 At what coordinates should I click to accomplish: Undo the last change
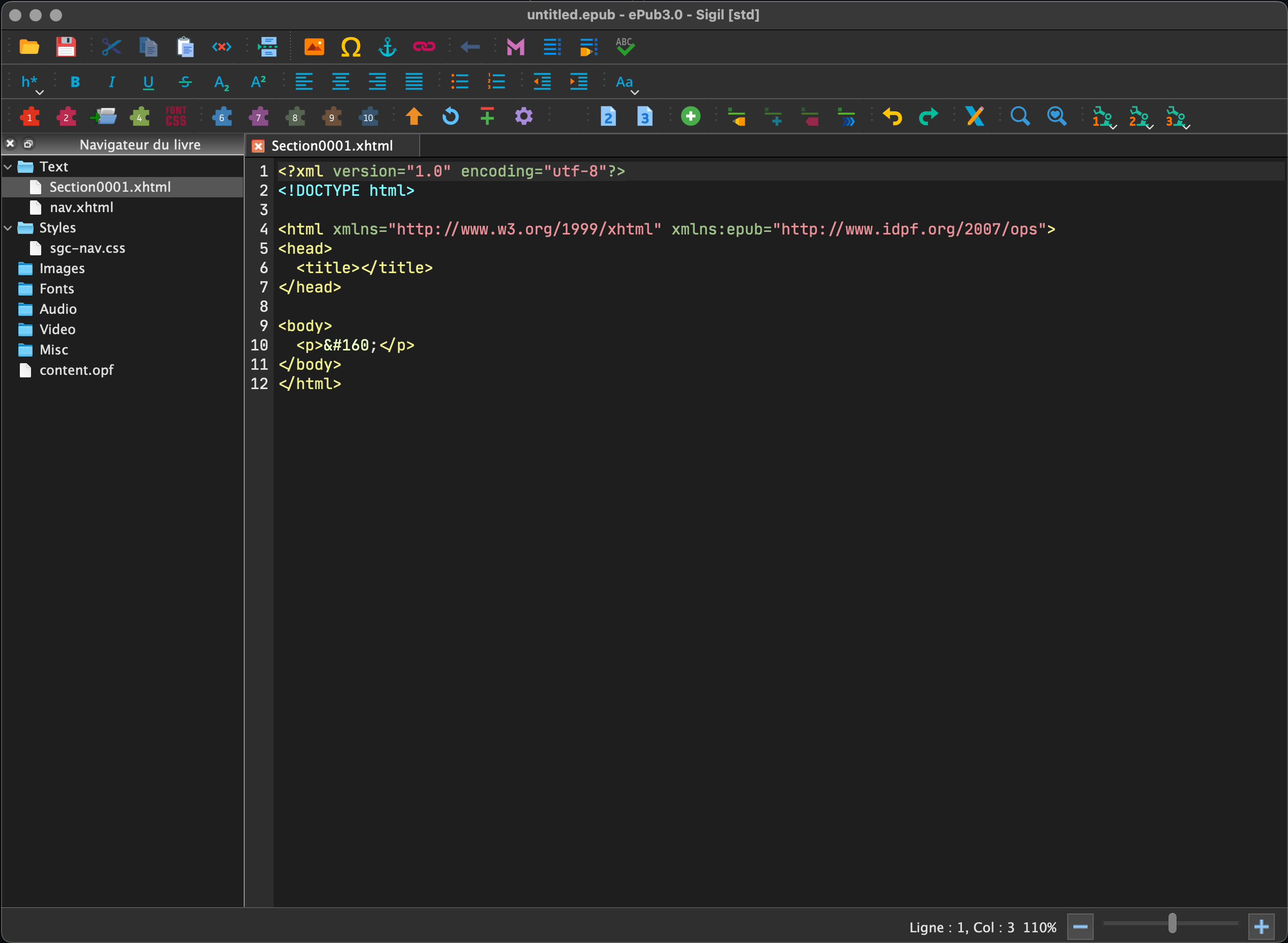892,116
